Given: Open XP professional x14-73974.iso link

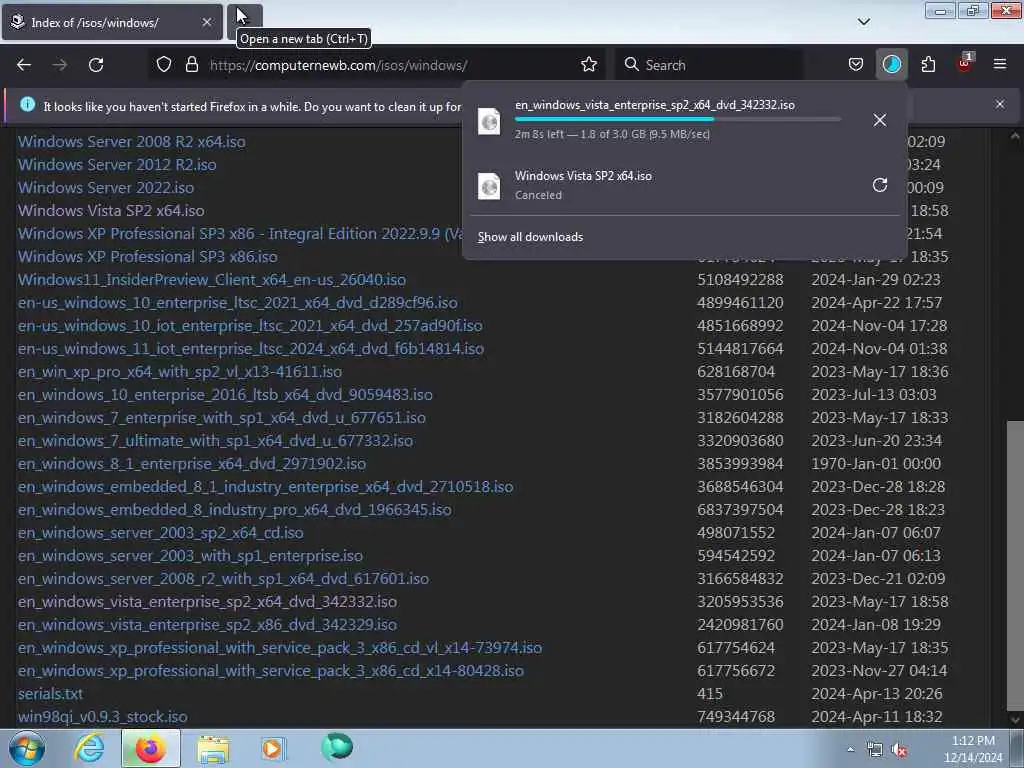Looking at the screenshot, I should pos(280,648).
